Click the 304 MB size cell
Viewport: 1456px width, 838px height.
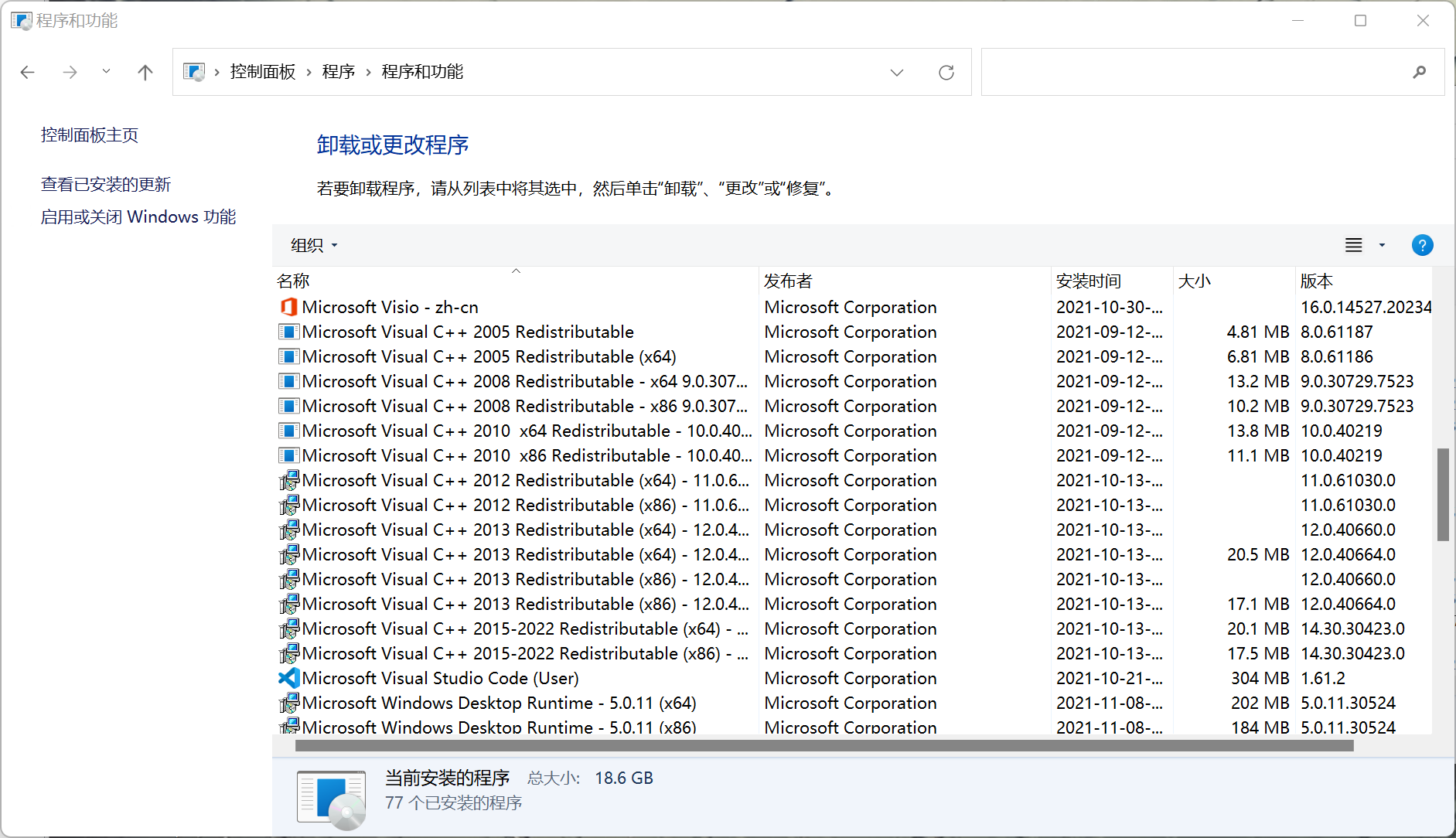[x=1260, y=678]
